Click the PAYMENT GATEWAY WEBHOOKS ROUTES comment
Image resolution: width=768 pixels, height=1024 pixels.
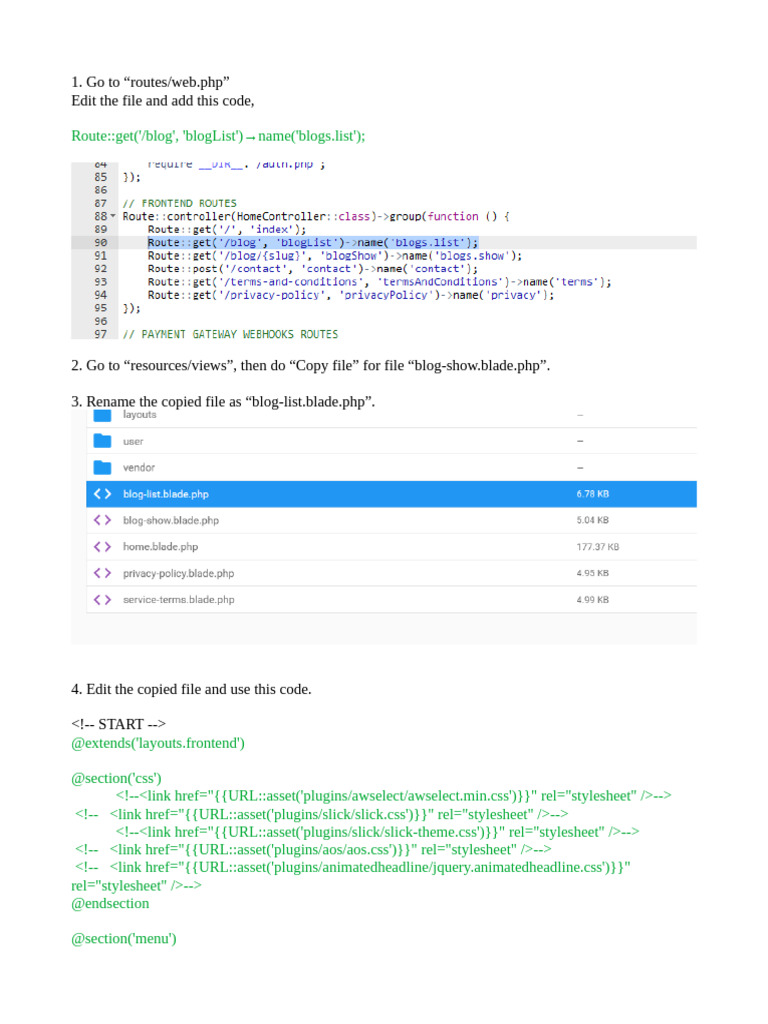point(231,334)
